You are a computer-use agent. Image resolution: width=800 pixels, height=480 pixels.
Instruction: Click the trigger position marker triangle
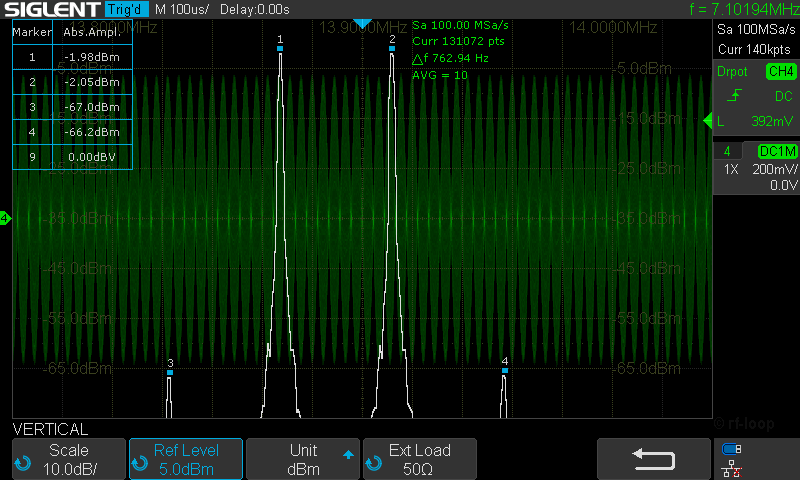click(x=362, y=23)
